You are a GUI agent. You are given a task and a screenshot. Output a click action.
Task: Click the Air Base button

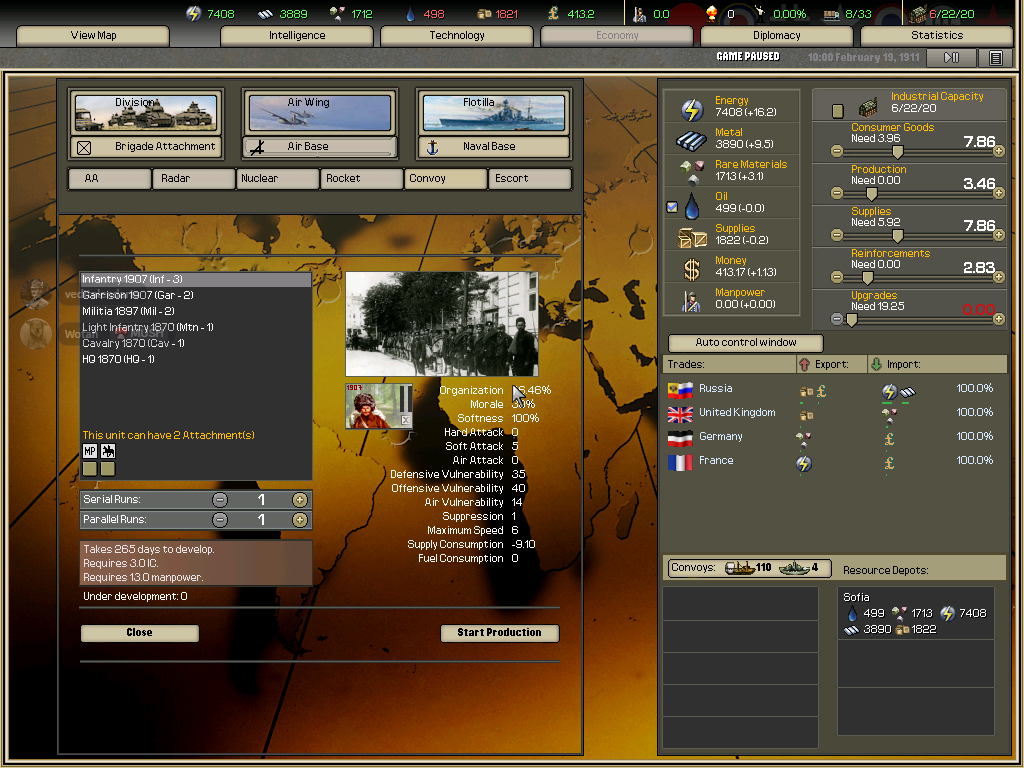coord(320,147)
